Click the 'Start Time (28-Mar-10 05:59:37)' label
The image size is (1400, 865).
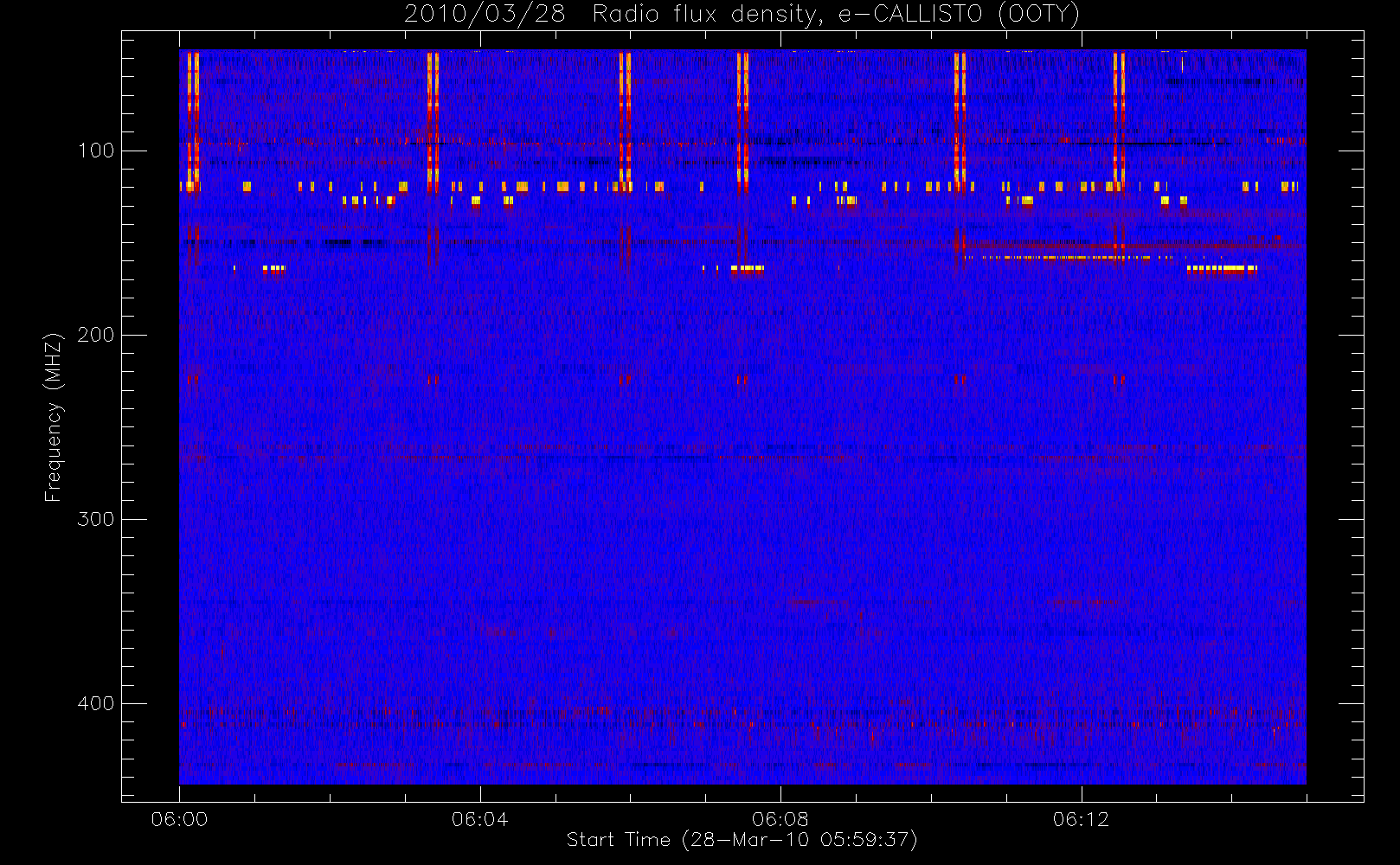point(742,840)
